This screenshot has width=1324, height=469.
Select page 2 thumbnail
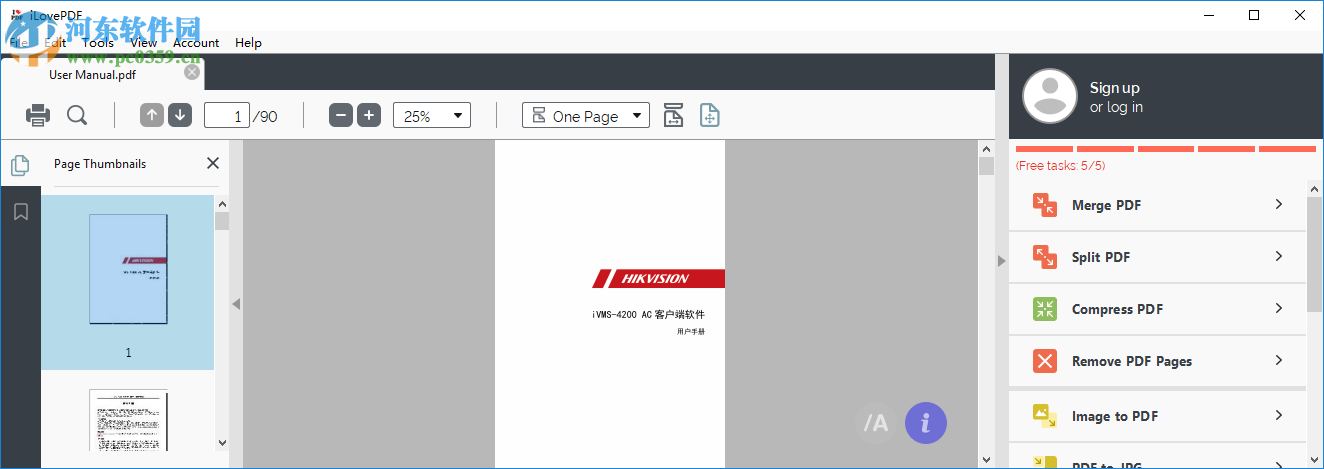[x=128, y=420]
